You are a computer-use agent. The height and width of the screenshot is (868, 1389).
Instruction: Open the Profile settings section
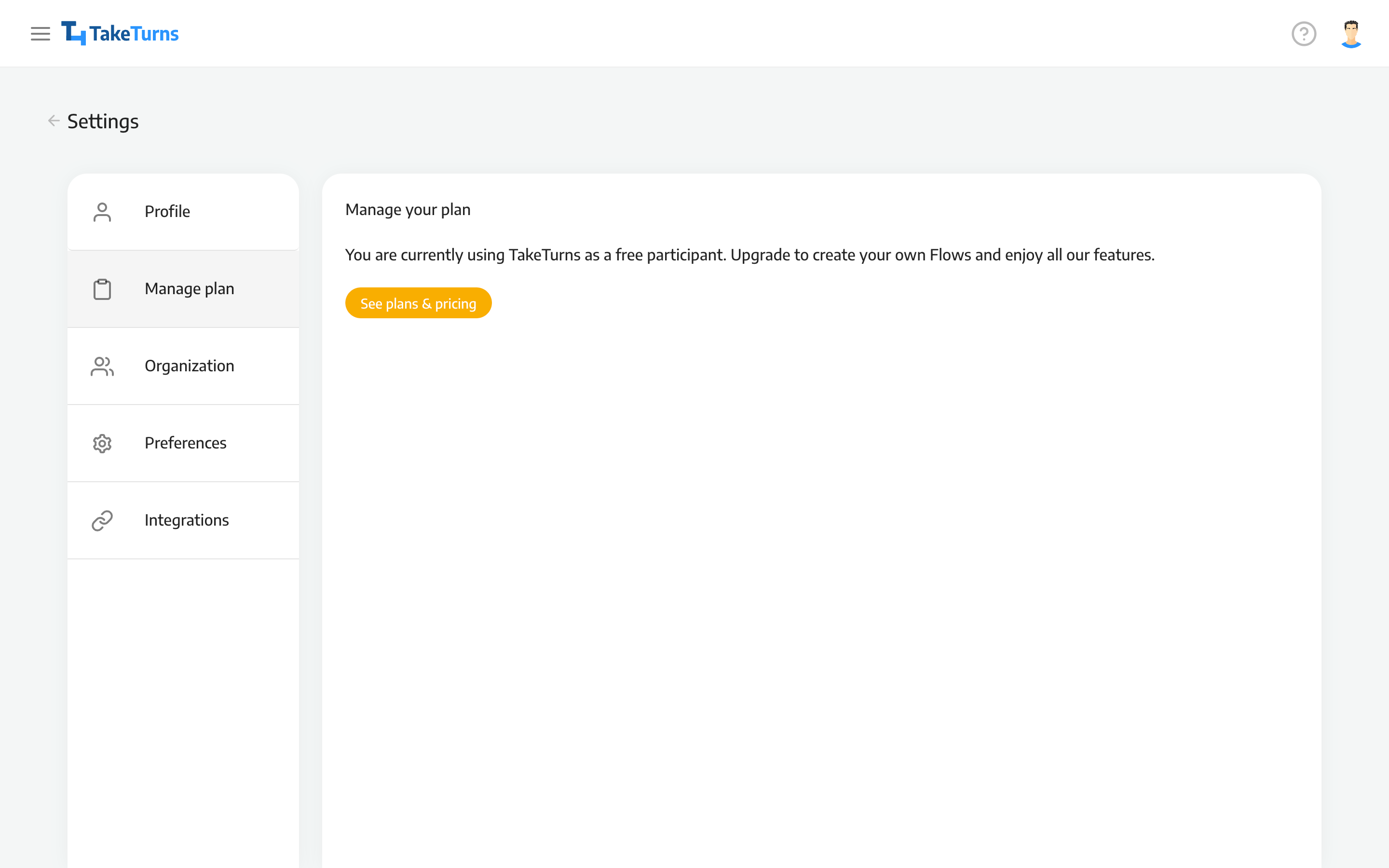click(x=183, y=212)
